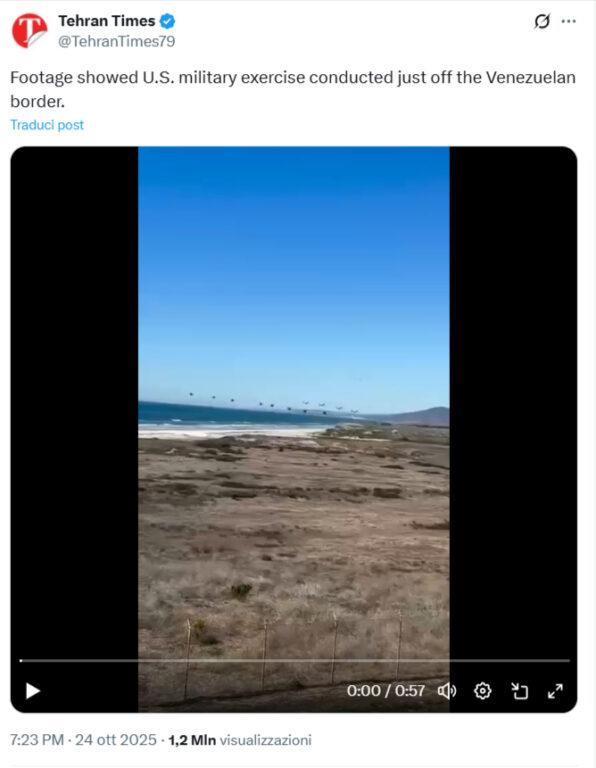Click the video progress bar

295,661
